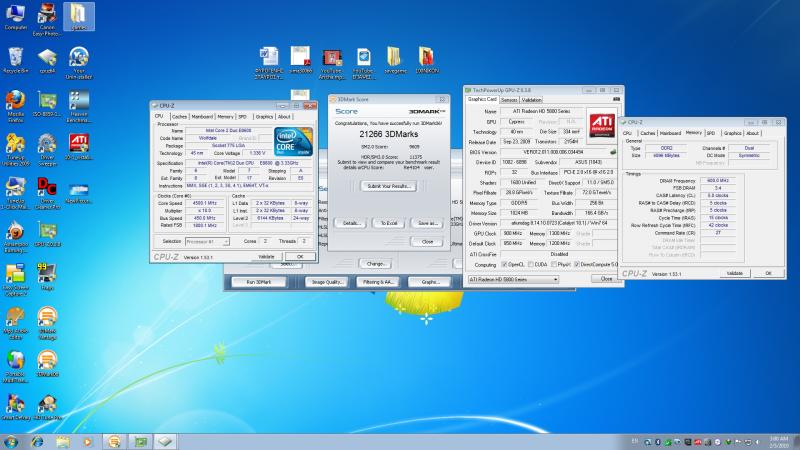
Task: Open the 3DMark06 desktop shortcut
Action: tap(47, 364)
